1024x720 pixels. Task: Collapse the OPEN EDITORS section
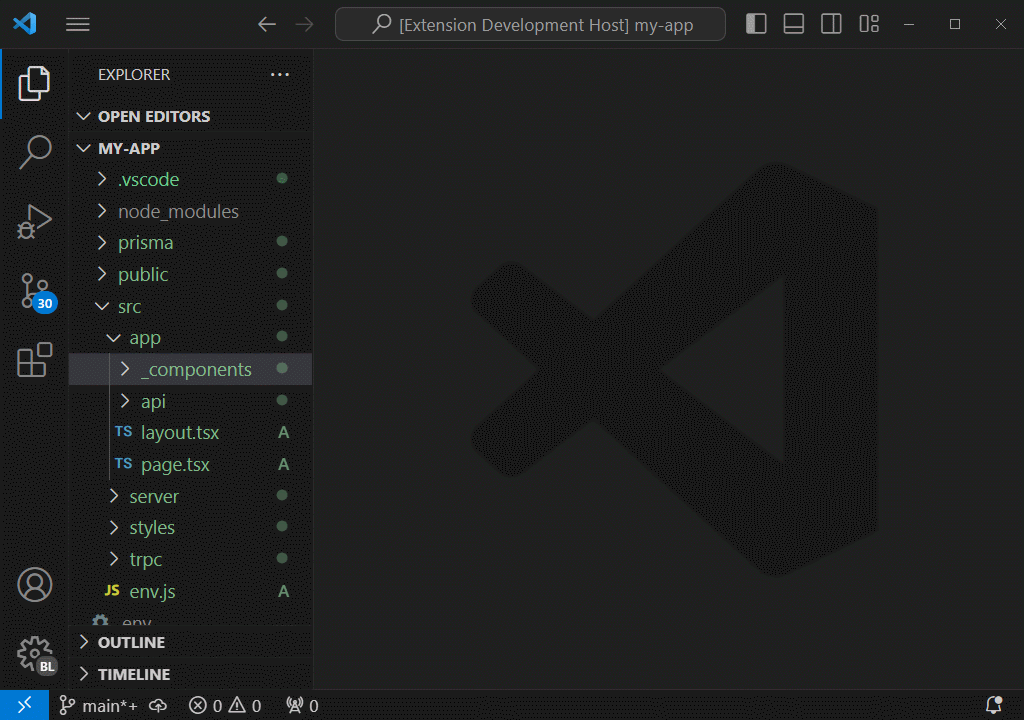click(191, 116)
